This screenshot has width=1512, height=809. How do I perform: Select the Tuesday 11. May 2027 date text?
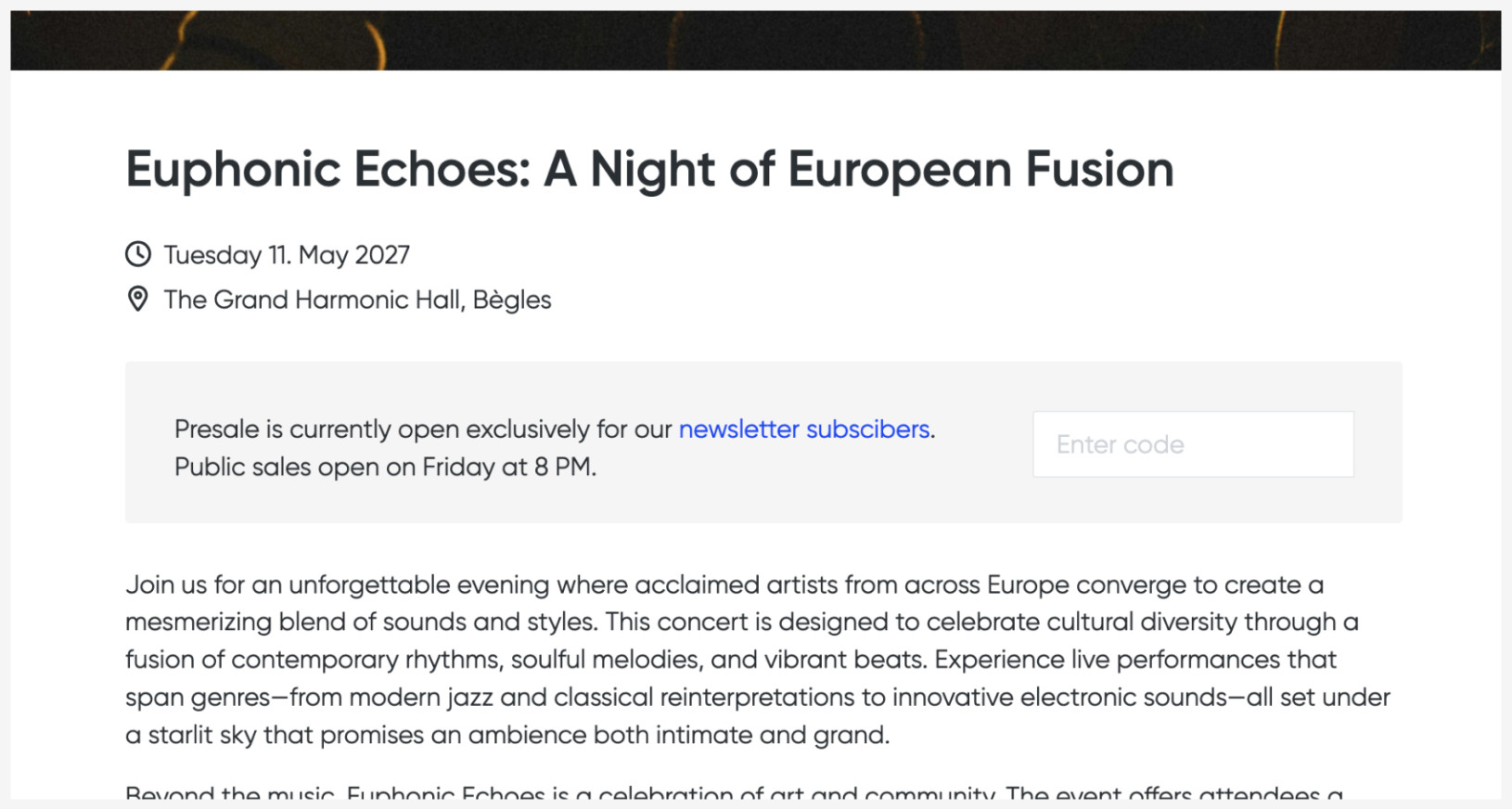click(287, 255)
